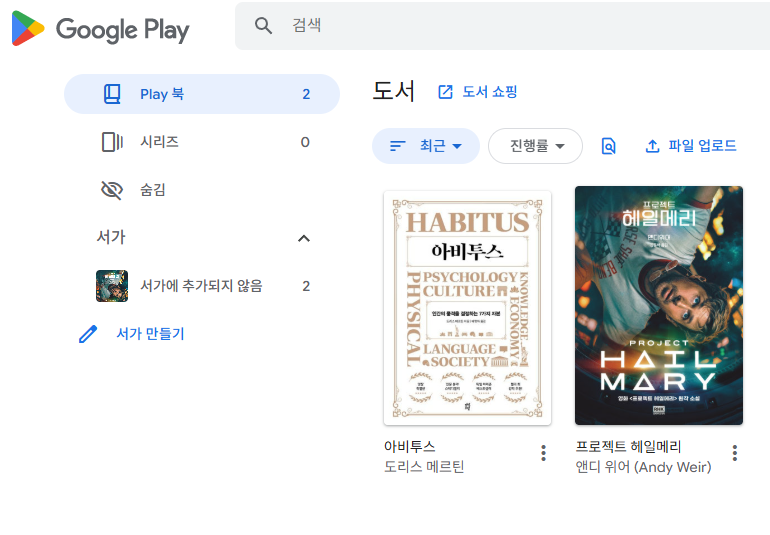Open more options for 아비투스
The height and width of the screenshot is (535, 770).
coord(543,453)
